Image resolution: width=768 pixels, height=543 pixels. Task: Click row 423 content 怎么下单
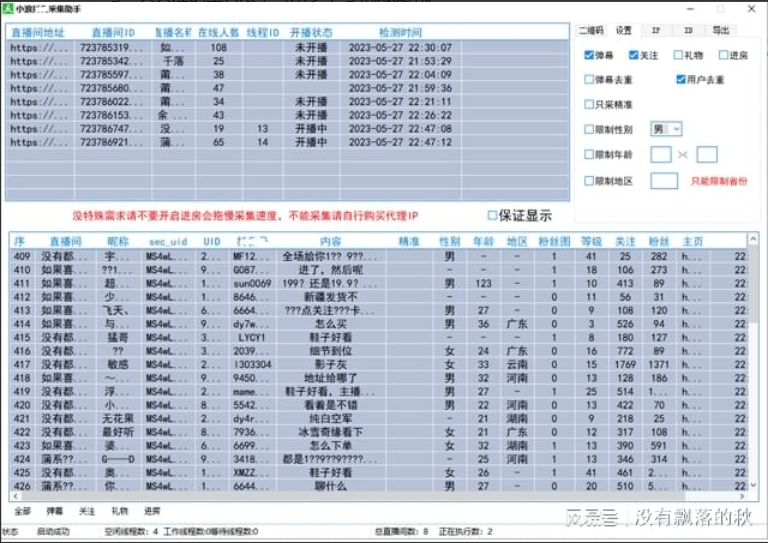coord(331,446)
